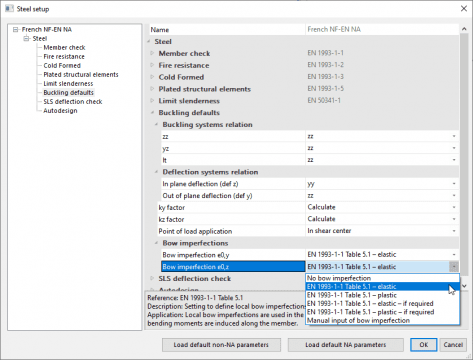
Task: Confirm with the OK button
Action: point(423,345)
